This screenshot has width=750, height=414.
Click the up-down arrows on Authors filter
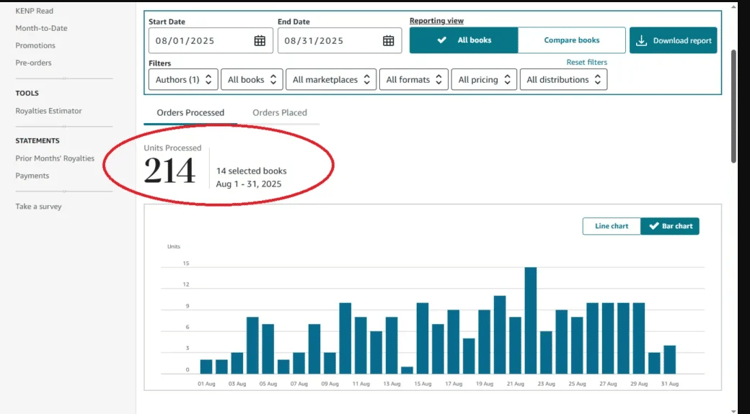click(209, 80)
